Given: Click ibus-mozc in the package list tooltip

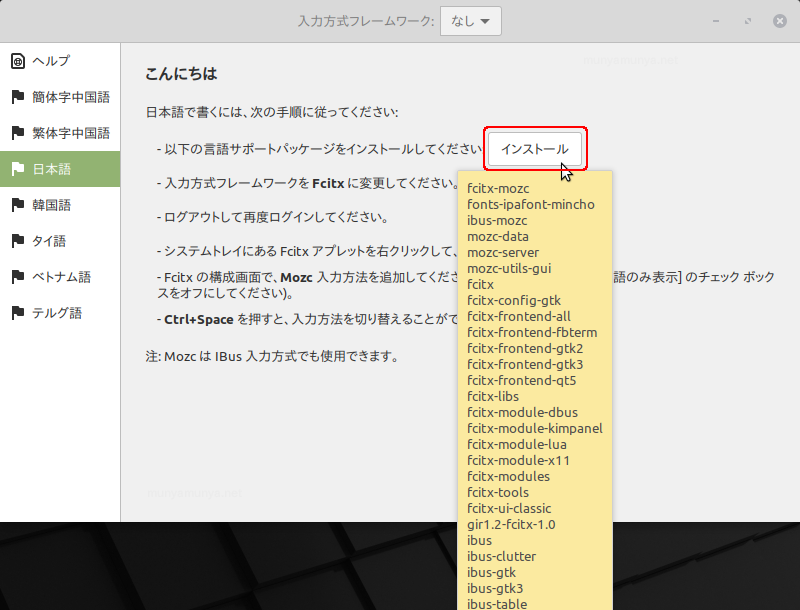Looking at the screenshot, I should pyautogui.click(x=497, y=220).
